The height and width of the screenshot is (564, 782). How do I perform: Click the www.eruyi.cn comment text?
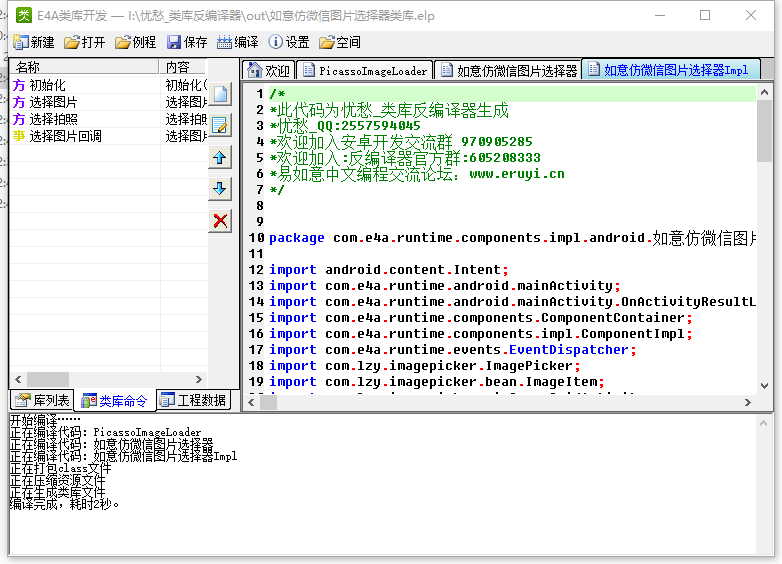517,174
